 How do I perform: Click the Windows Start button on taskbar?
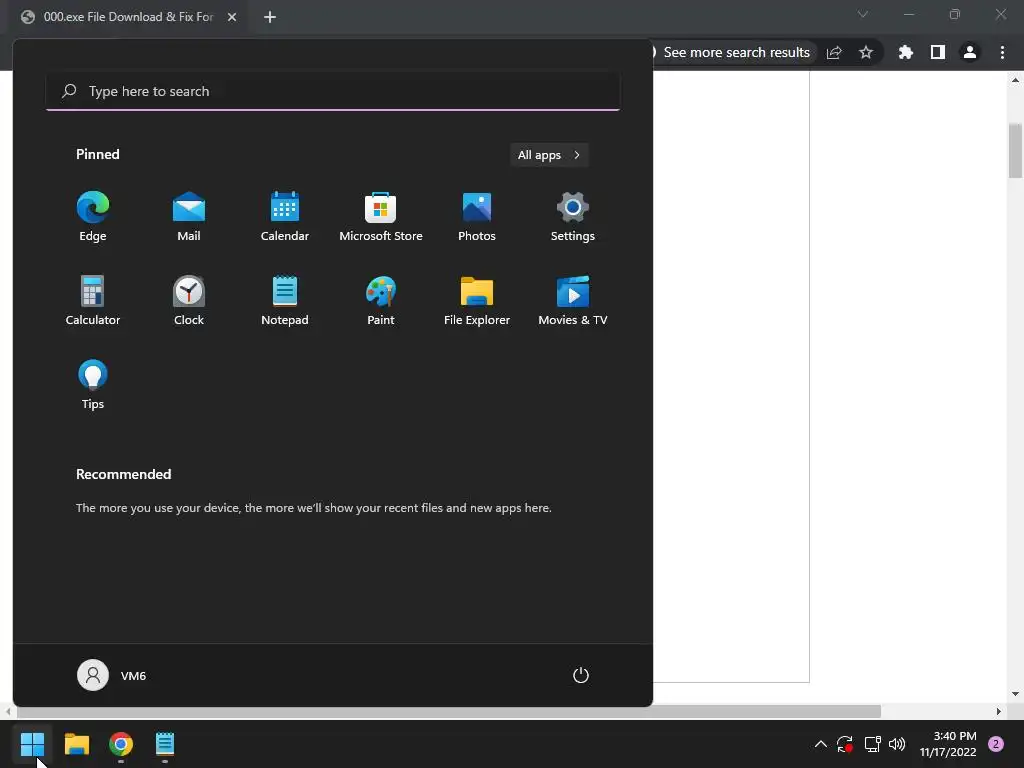pos(32,744)
